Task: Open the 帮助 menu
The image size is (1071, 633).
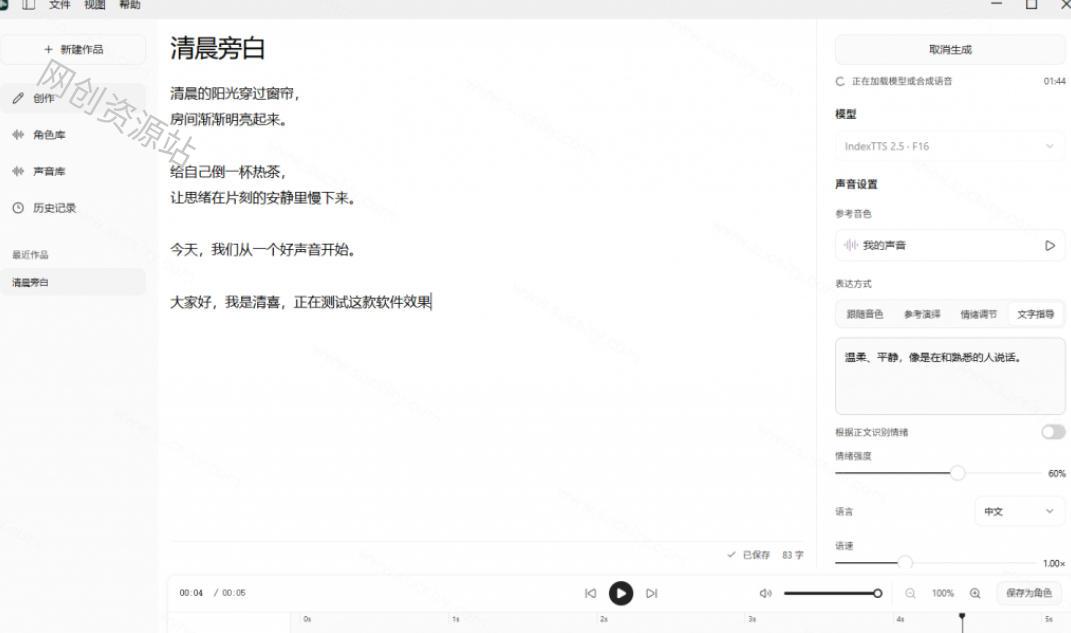Action: click(x=130, y=5)
